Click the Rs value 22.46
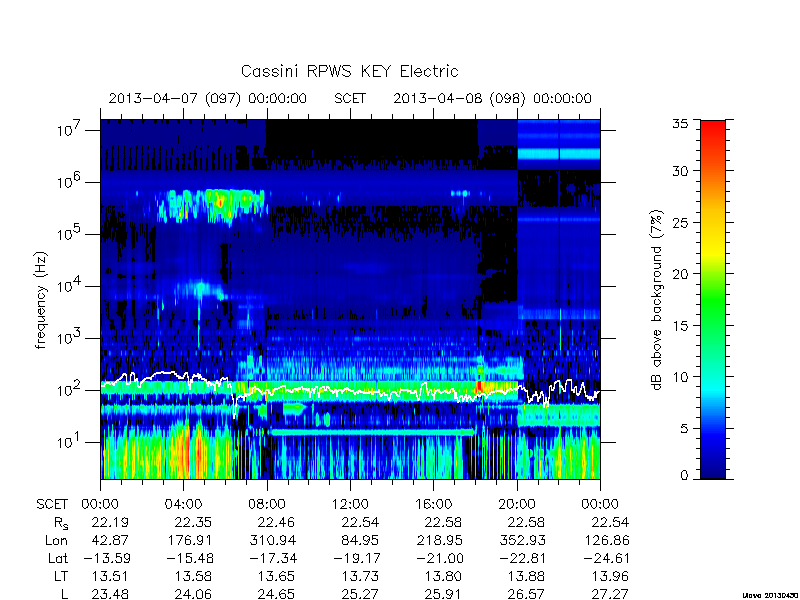Viewport: 800px width, 600px height. pos(276,522)
